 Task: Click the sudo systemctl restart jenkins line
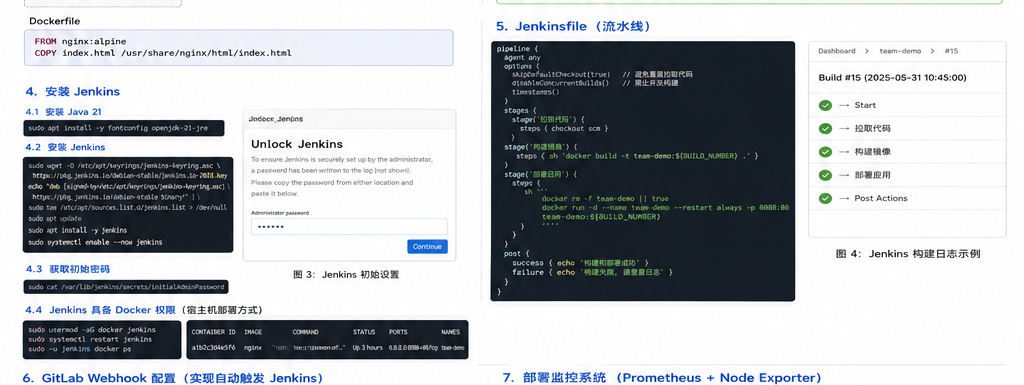click(90, 339)
